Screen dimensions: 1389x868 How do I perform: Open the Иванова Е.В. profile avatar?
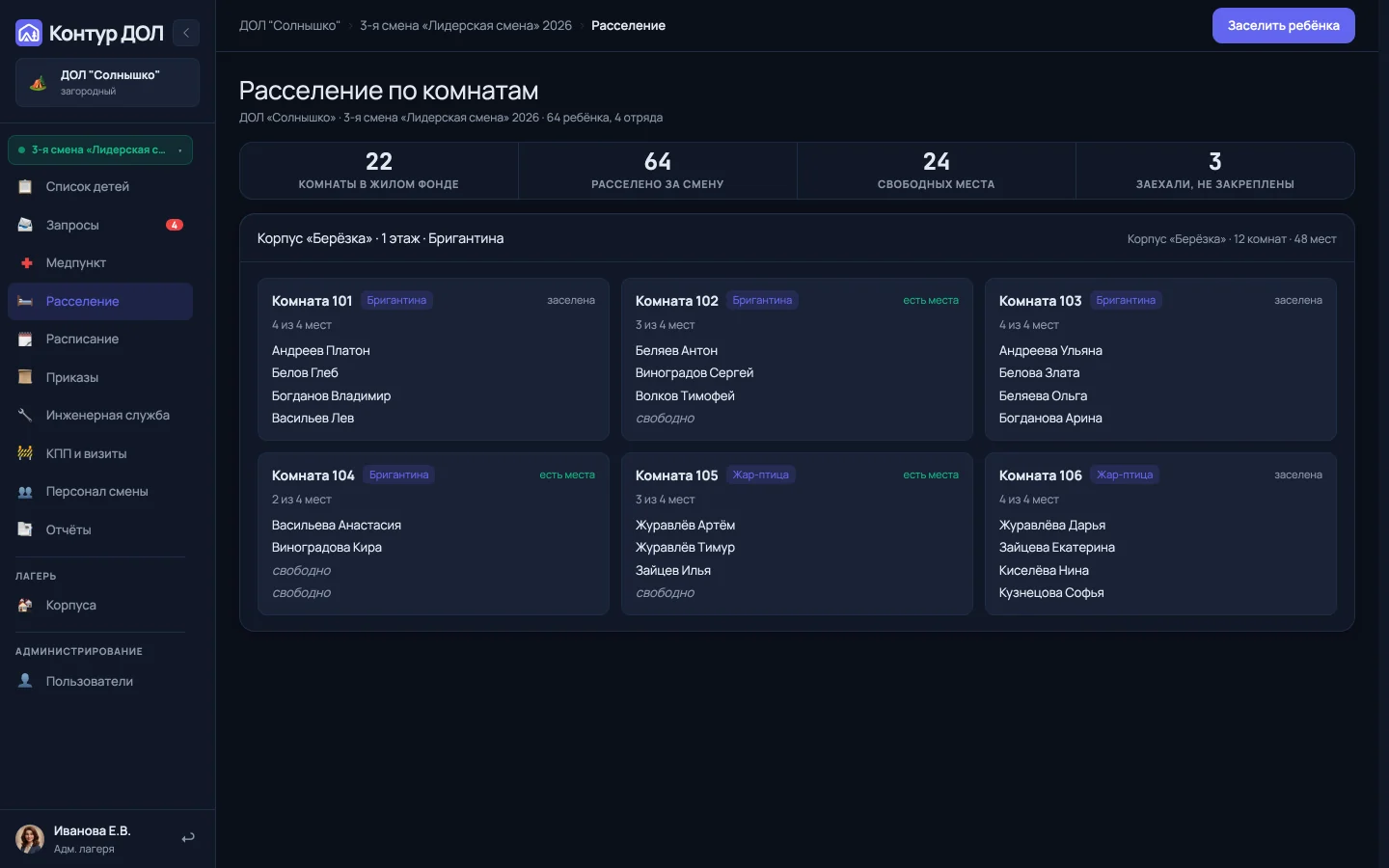click(x=30, y=839)
